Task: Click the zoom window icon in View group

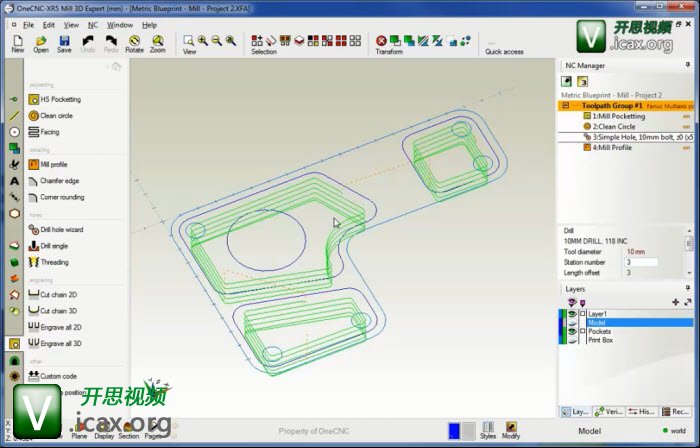Action: [189, 41]
